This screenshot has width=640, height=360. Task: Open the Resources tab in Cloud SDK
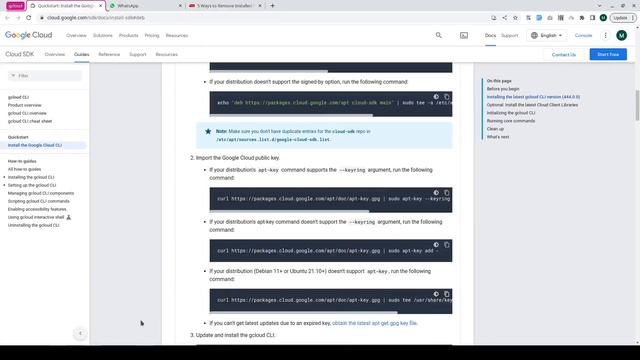tap(167, 54)
